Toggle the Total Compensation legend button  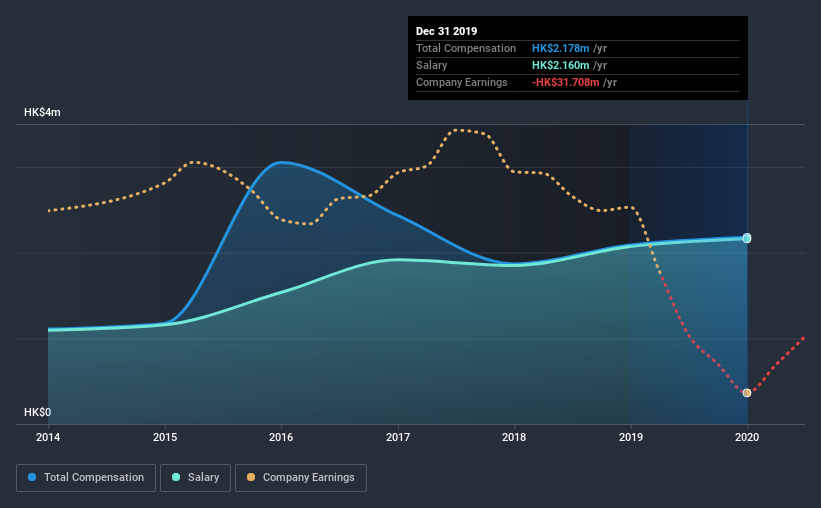click(x=86, y=478)
